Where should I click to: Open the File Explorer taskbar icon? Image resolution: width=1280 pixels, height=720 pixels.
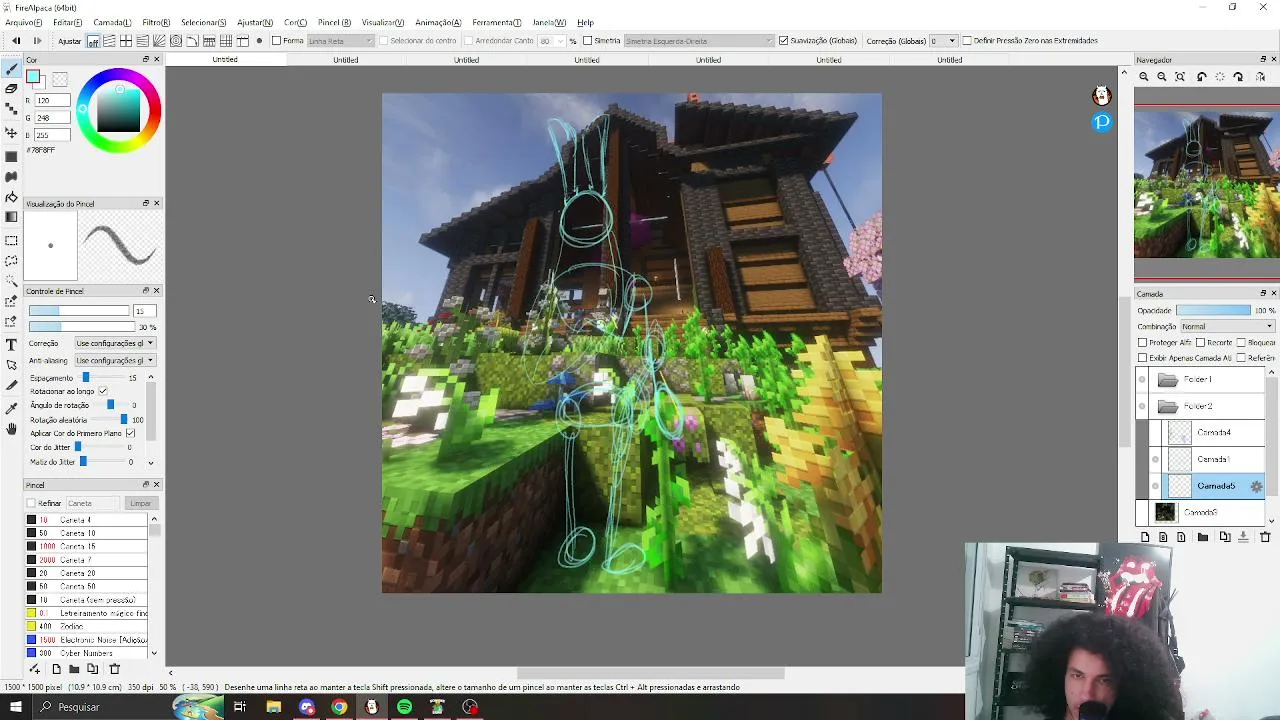coord(273,707)
